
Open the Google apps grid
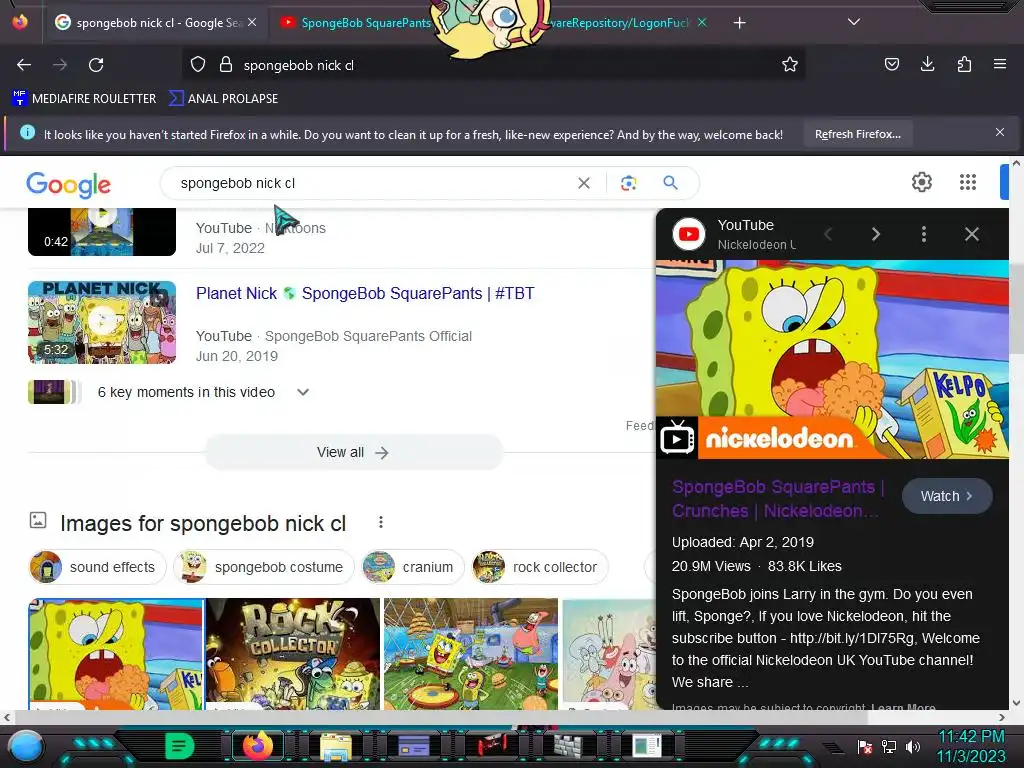pyautogui.click(x=968, y=182)
